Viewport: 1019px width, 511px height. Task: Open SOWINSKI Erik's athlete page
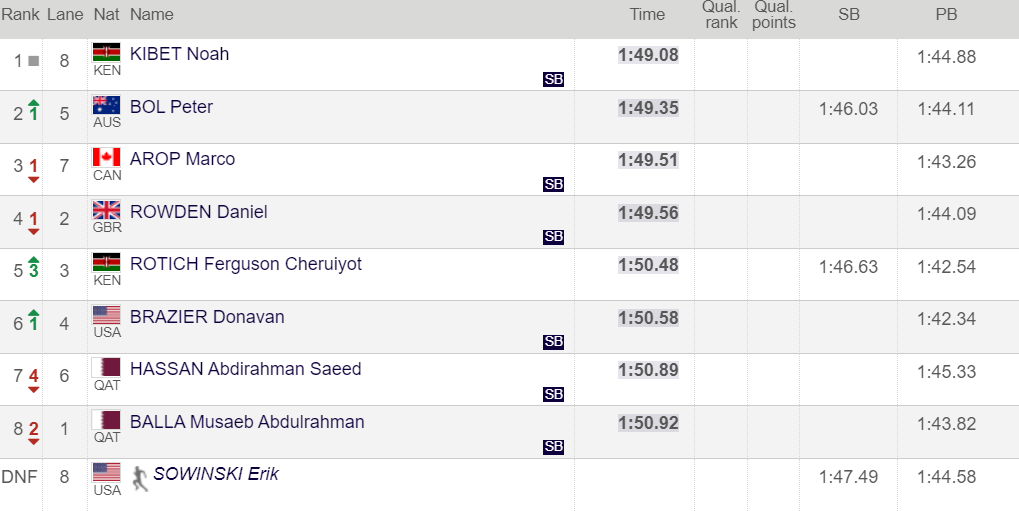[216, 474]
